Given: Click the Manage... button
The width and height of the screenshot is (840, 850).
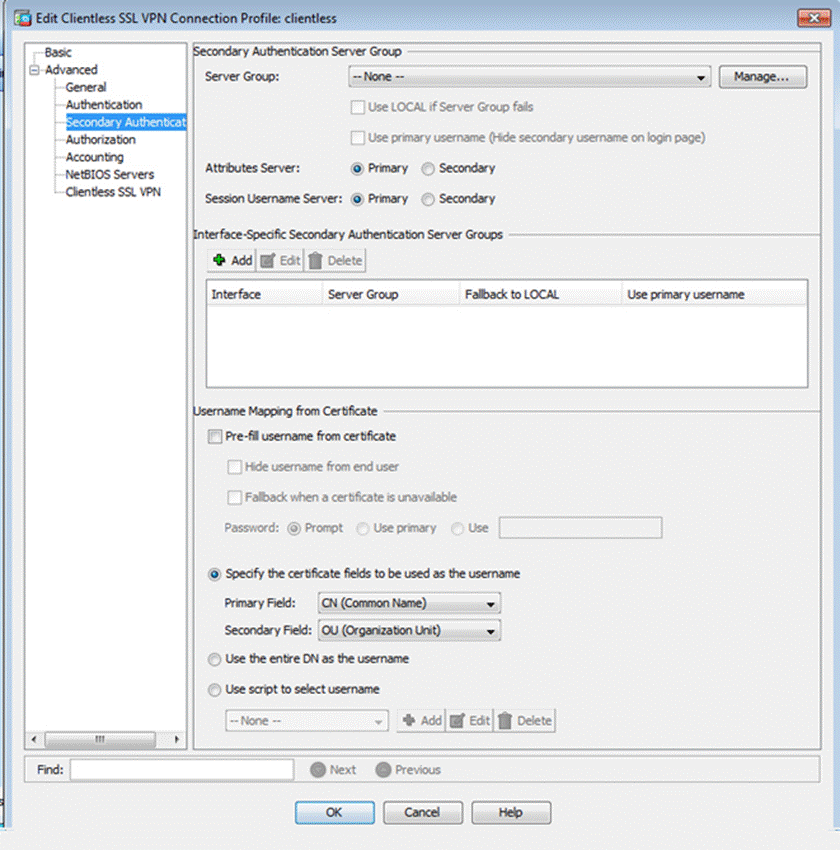Looking at the screenshot, I should [762, 77].
